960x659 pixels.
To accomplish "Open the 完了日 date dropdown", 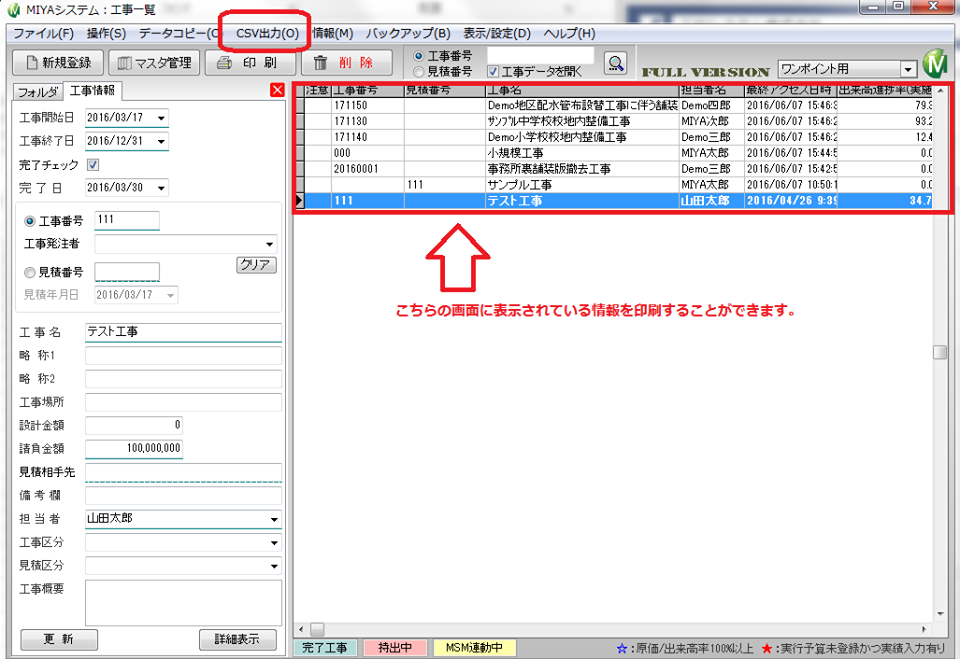I will coord(161,188).
